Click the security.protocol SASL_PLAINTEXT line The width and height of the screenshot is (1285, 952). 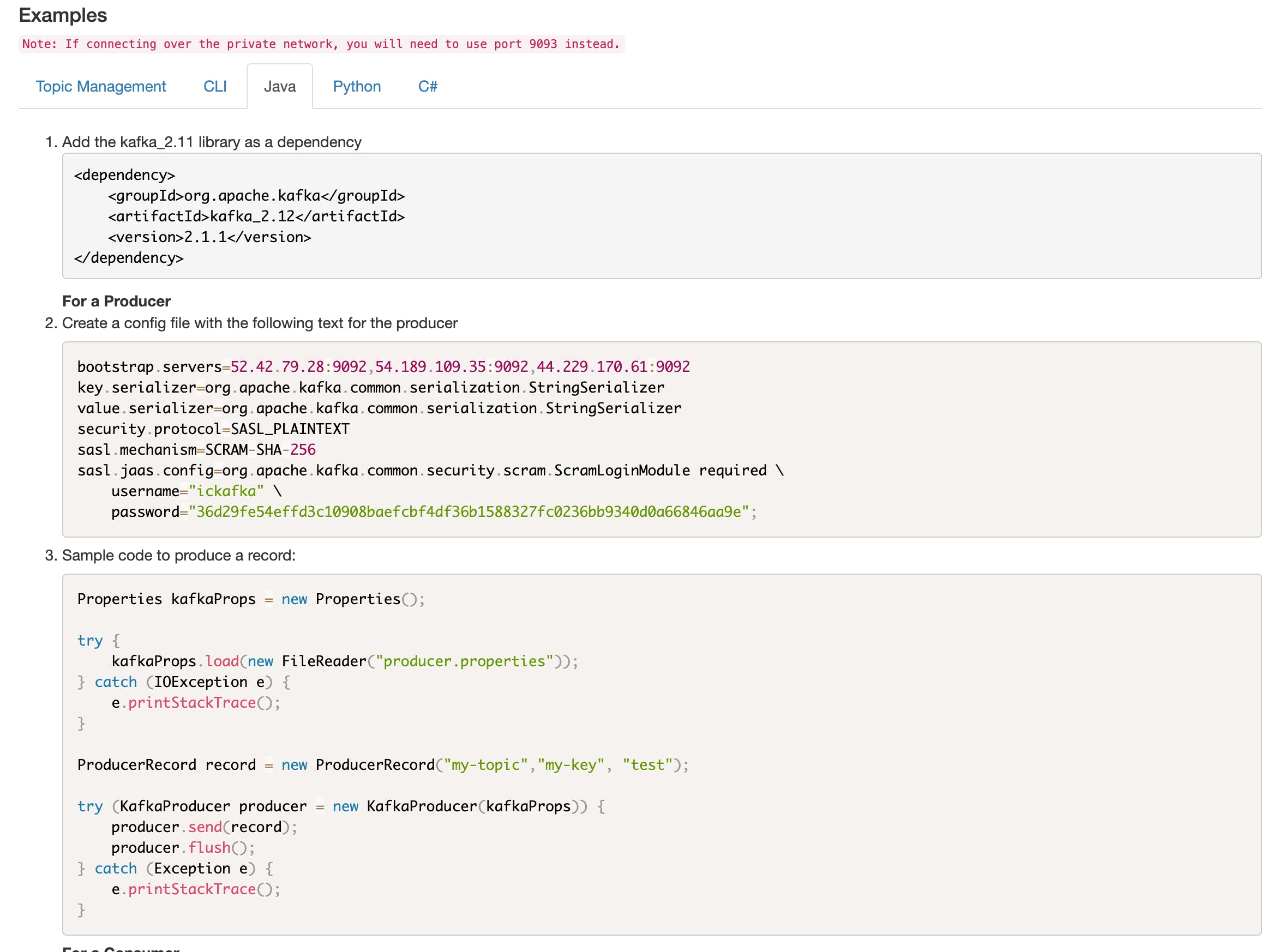point(213,429)
